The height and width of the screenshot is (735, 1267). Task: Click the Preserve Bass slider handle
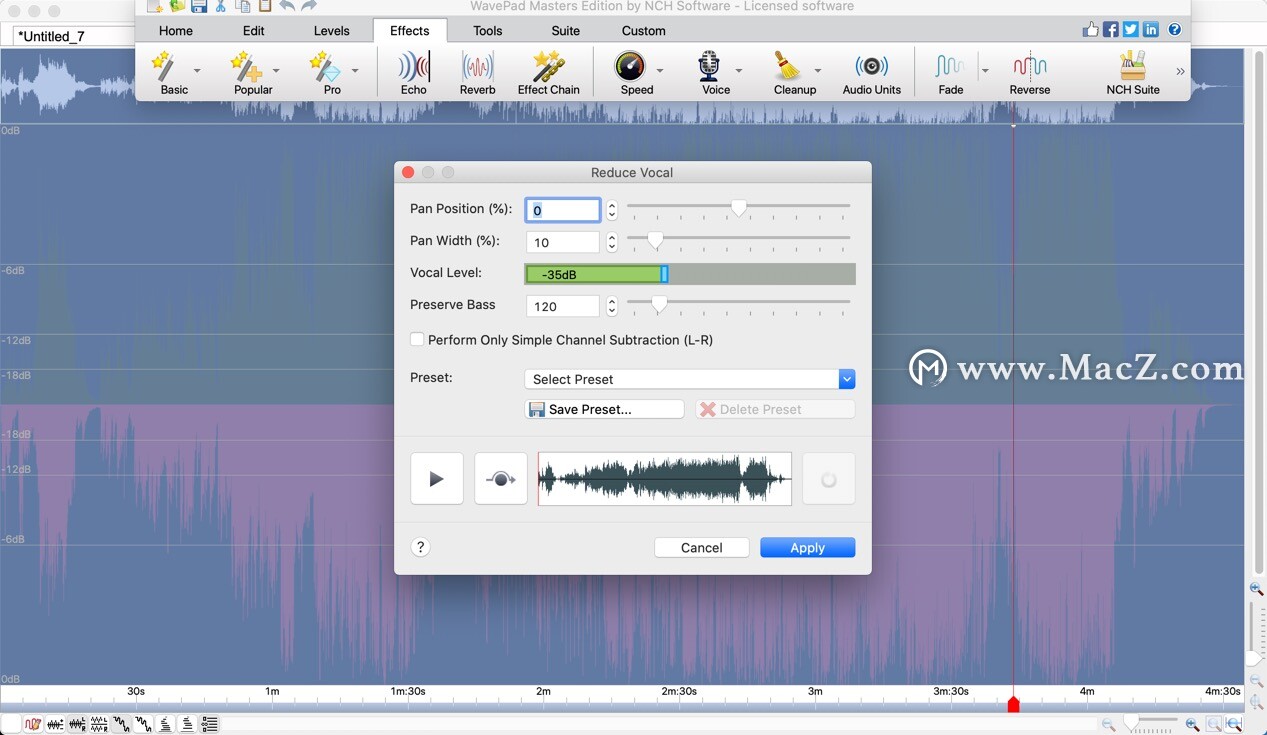[659, 303]
